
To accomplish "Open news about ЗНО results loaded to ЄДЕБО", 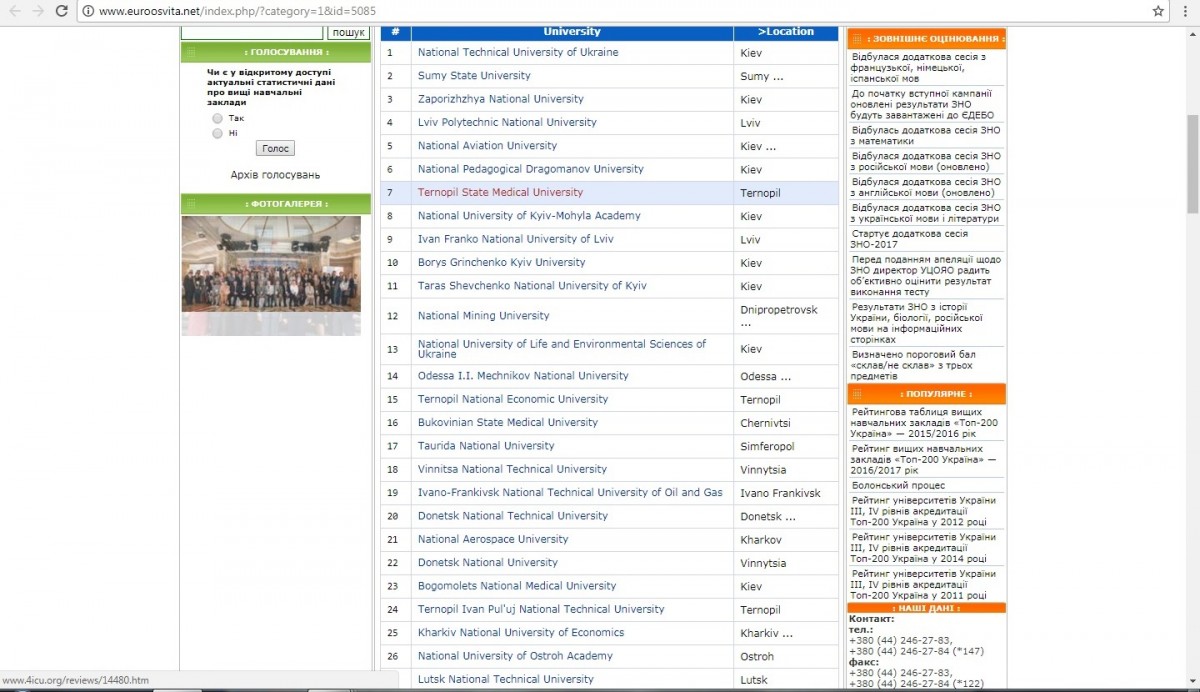I will coord(922,104).
